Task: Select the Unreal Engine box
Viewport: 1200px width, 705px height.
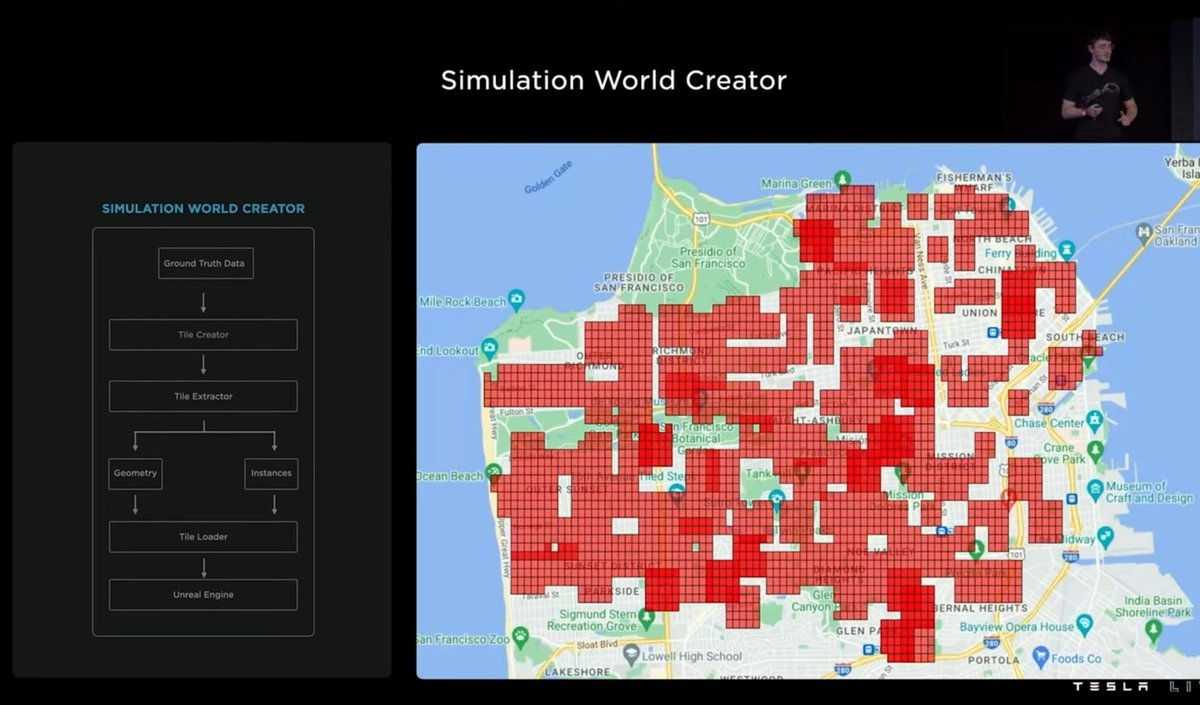Action: pos(203,595)
